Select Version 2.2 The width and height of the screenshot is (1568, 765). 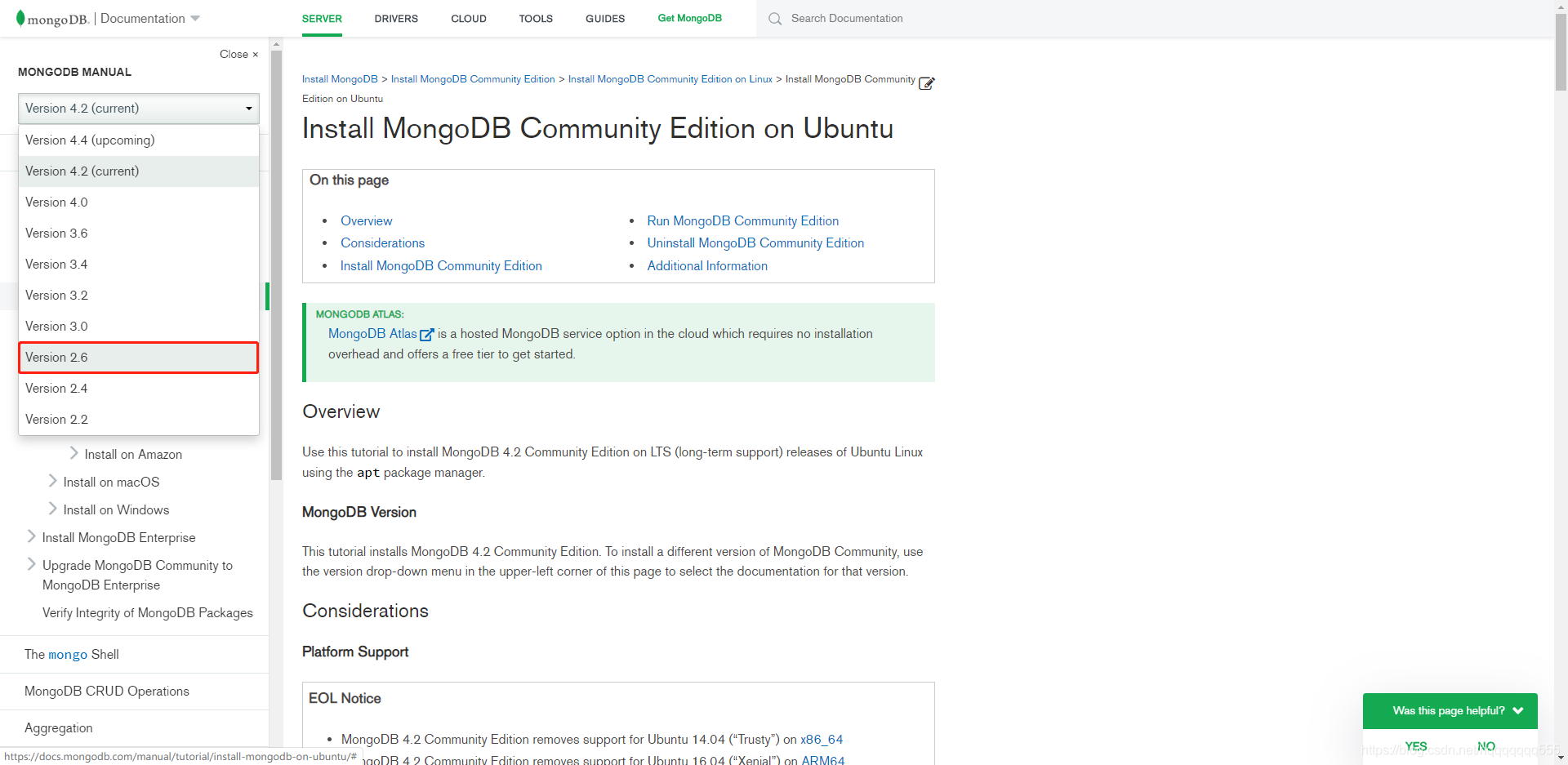tap(139, 420)
